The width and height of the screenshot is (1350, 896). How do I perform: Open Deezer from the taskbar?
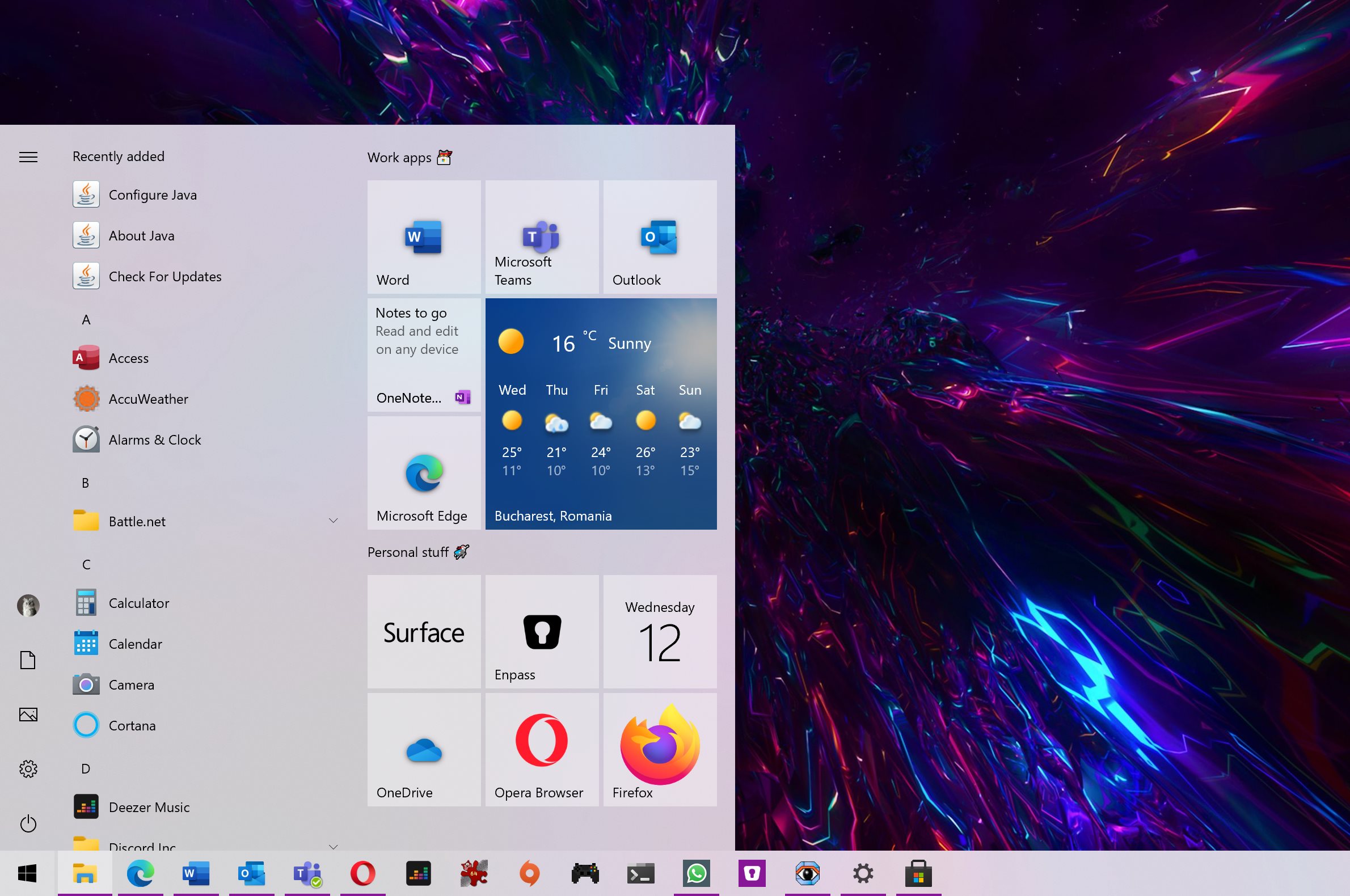[419, 873]
